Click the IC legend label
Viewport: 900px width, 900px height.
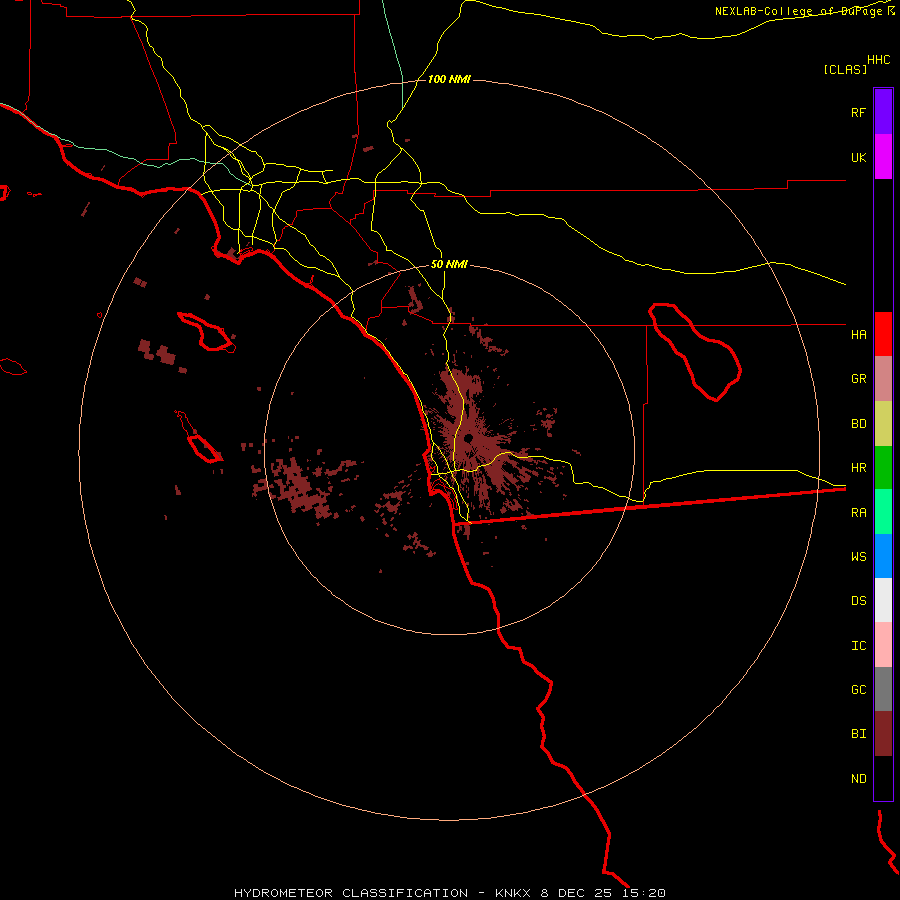[x=858, y=646]
